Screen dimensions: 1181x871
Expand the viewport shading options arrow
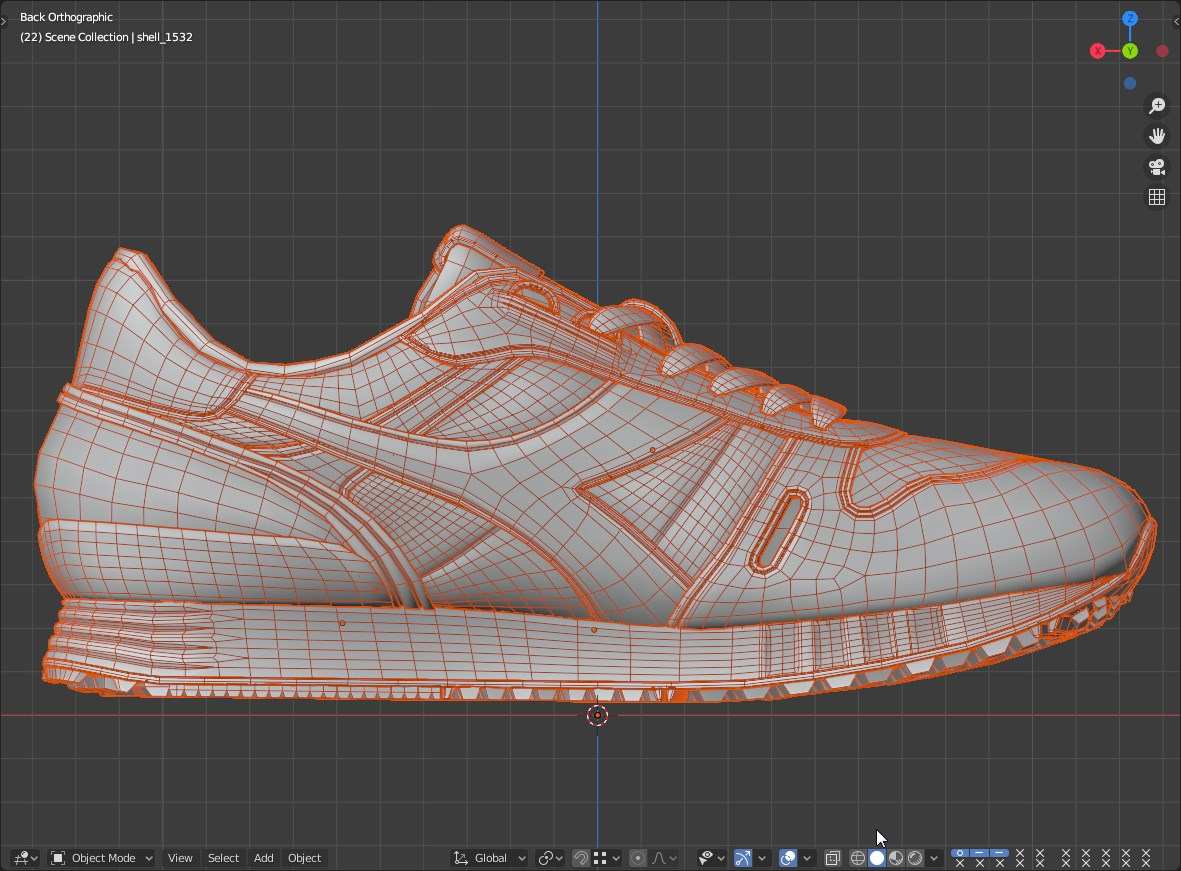click(x=934, y=858)
